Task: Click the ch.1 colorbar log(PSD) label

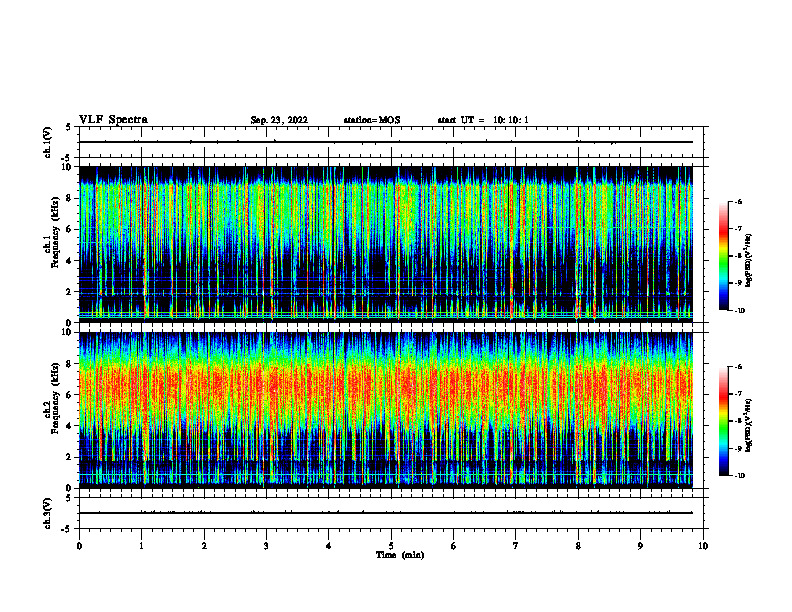Action: 749,261
